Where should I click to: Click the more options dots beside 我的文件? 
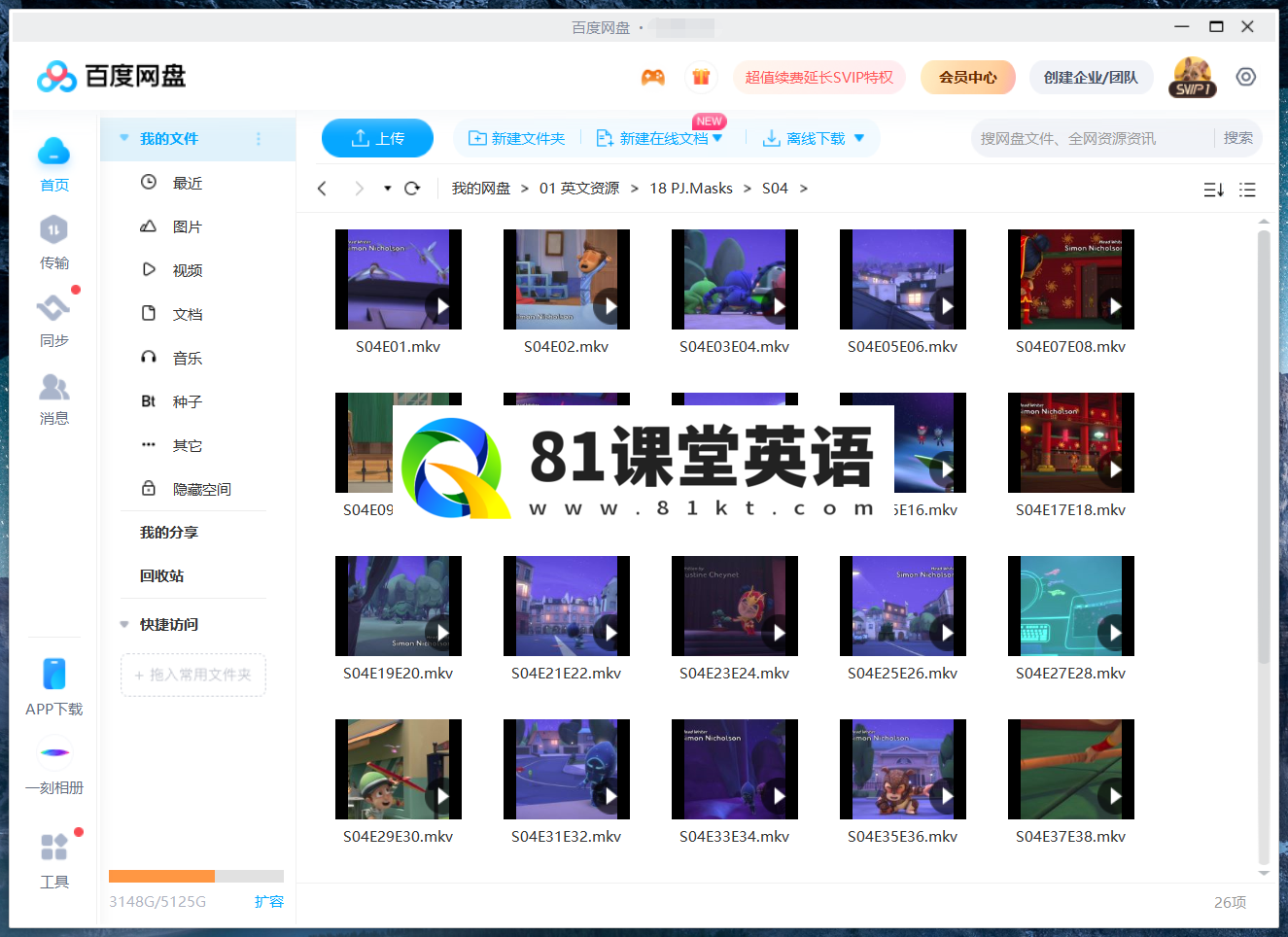click(x=259, y=139)
